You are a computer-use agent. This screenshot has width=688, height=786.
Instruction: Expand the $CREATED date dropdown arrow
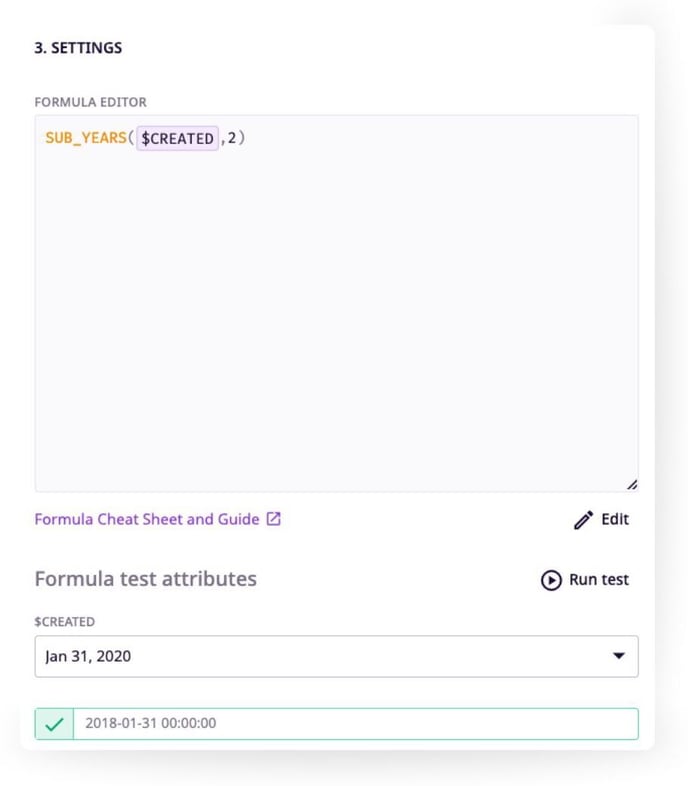pyautogui.click(x=618, y=656)
